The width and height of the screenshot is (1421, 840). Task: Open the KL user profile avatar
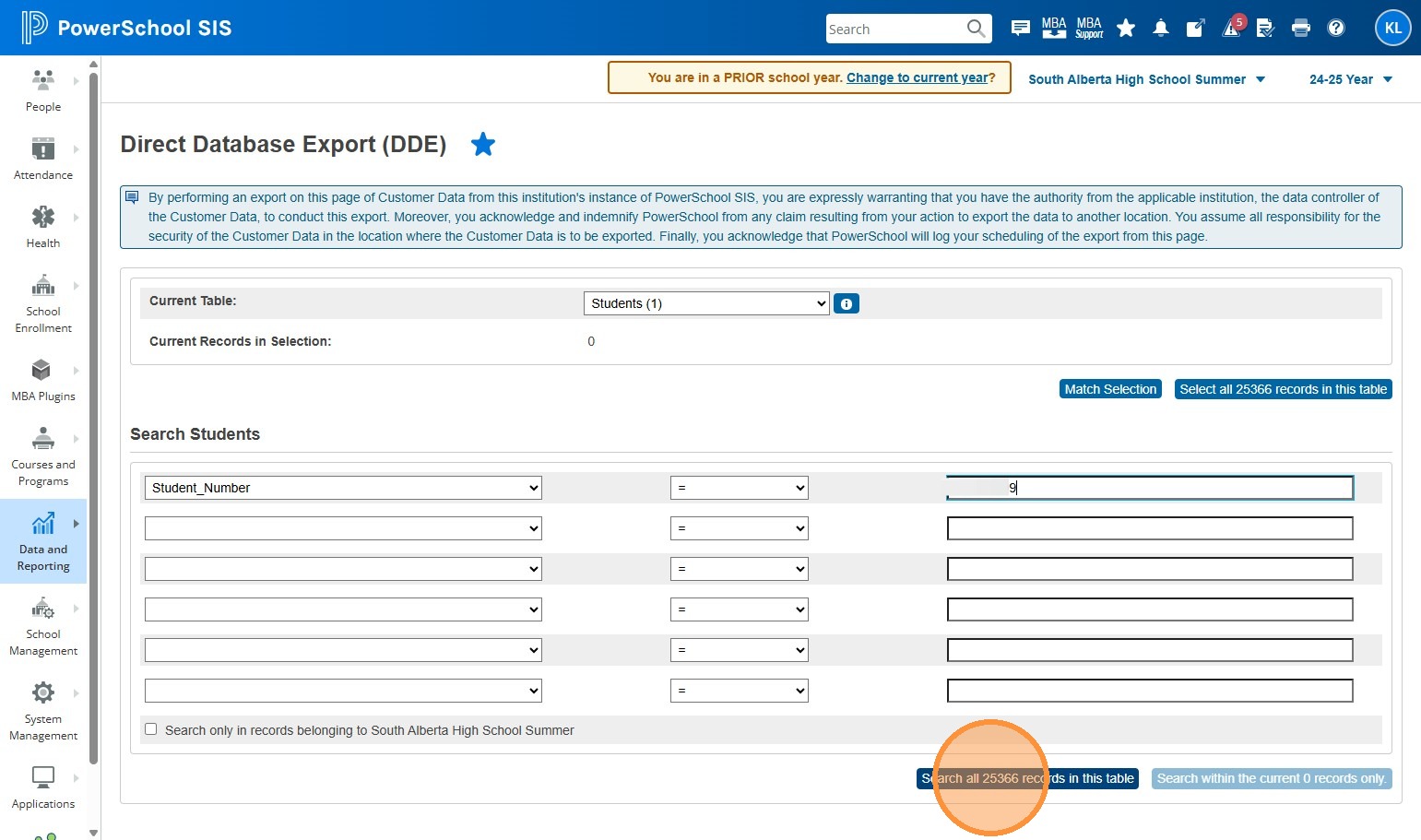point(1393,28)
